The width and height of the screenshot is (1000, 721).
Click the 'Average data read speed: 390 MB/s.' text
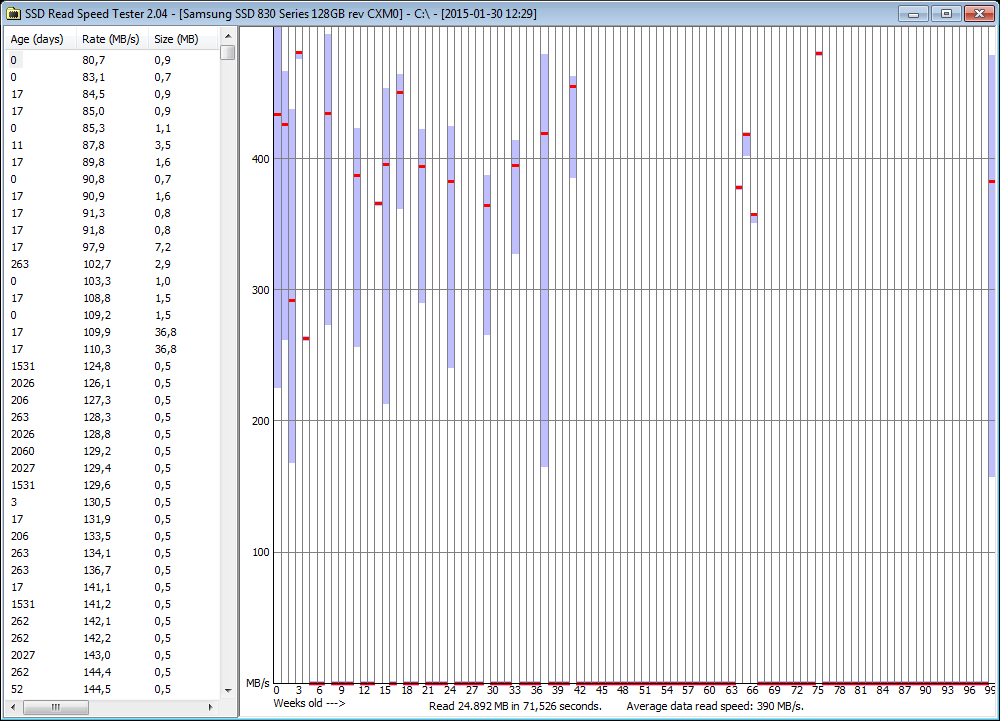[715, 706]
